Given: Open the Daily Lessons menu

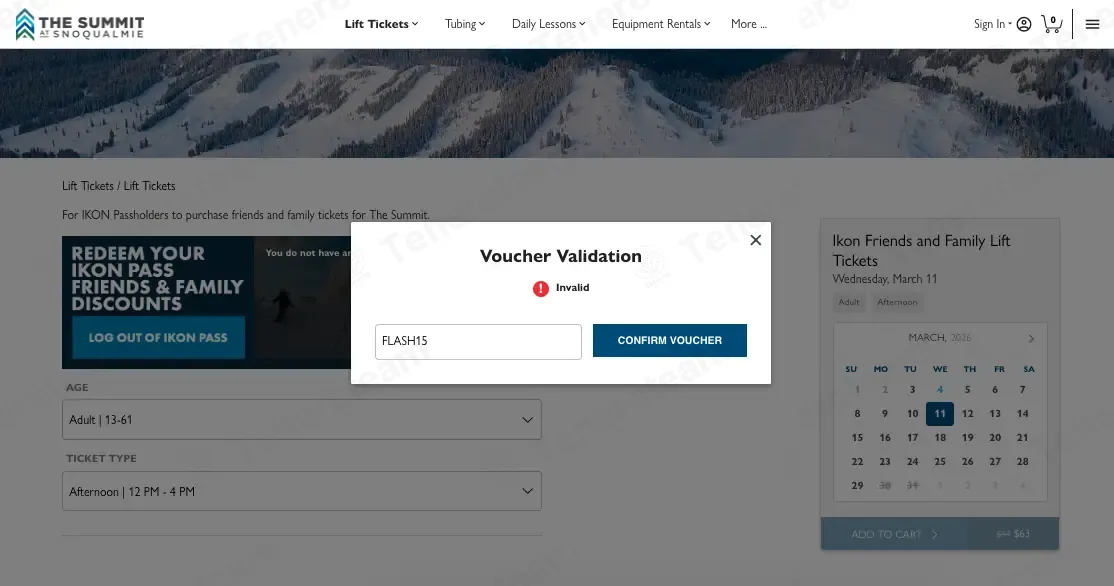Looking at the screenshot, I should tap(548, 24).
